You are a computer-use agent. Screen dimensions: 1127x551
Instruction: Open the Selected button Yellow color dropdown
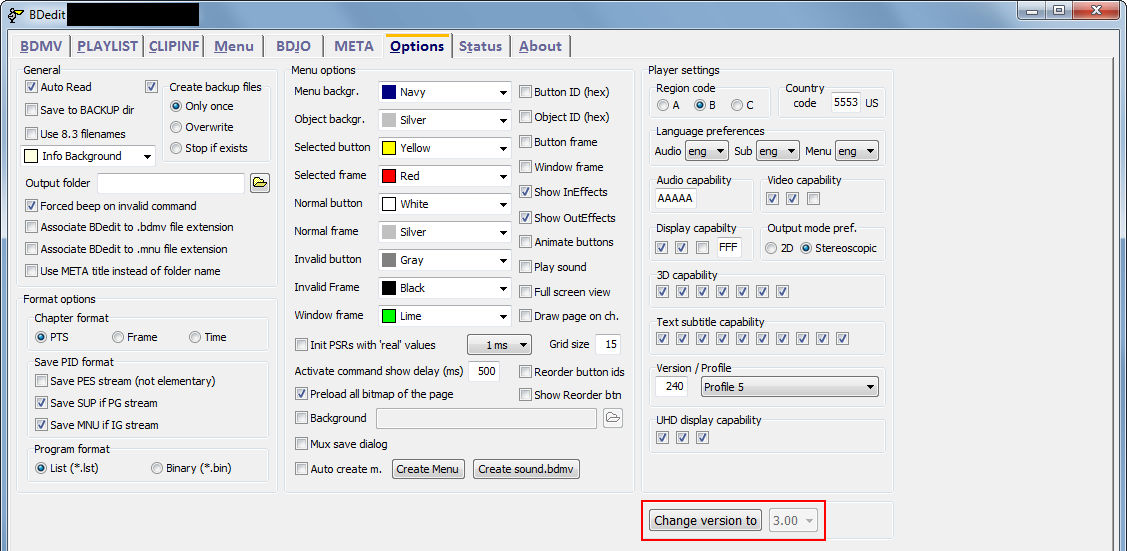445,148
